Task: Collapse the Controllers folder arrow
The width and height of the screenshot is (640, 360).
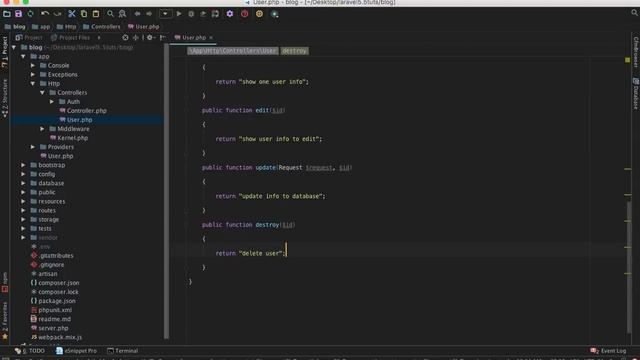Action: click(42, 93)
